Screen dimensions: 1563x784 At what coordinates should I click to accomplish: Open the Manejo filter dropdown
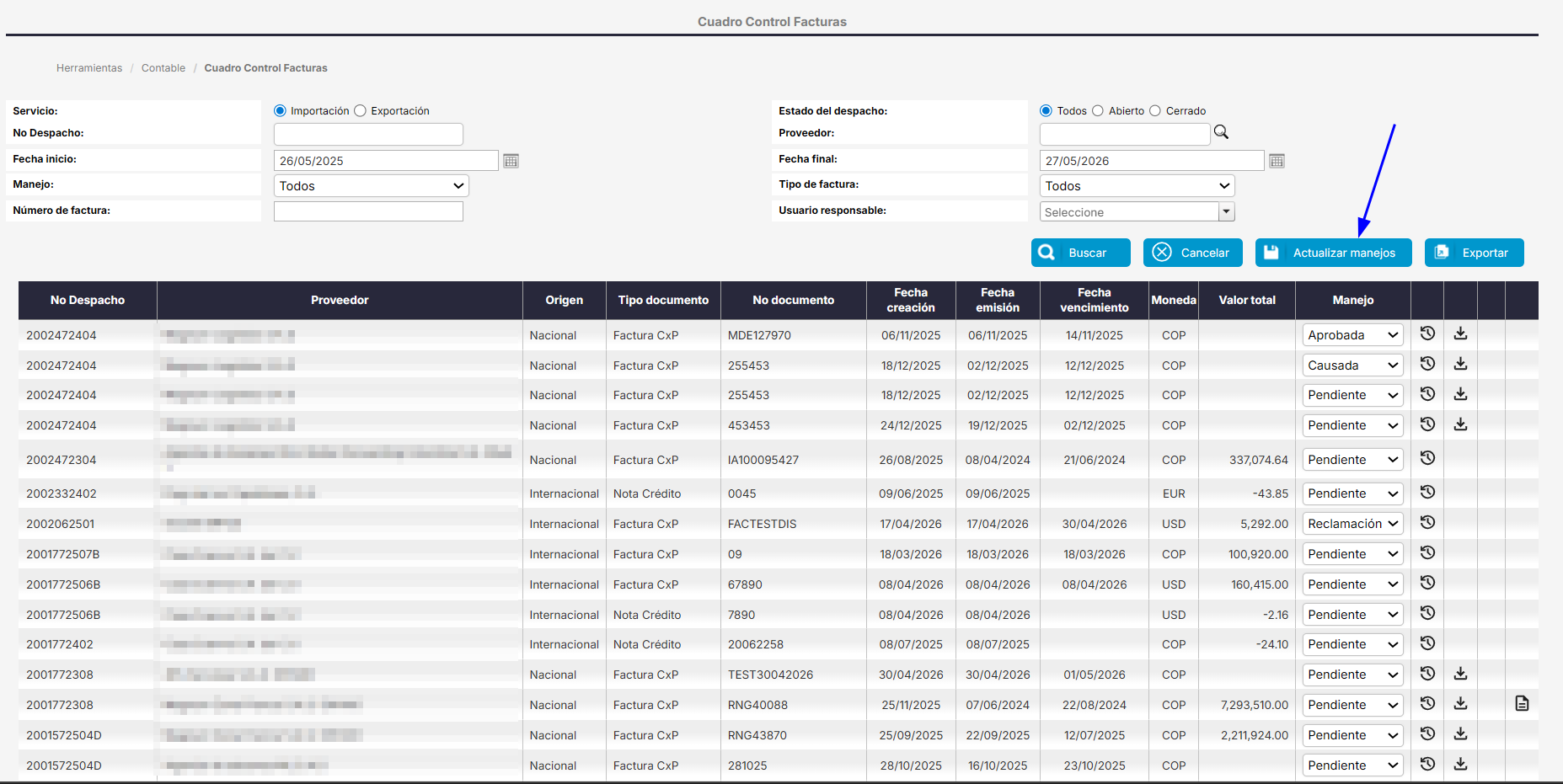tap(372, 186)
